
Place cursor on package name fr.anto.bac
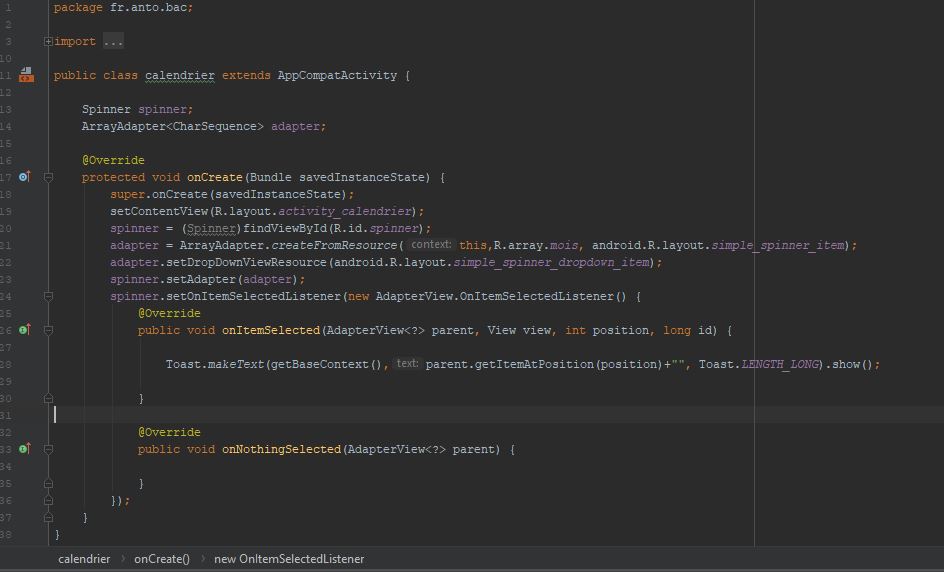tap(148, 8)
